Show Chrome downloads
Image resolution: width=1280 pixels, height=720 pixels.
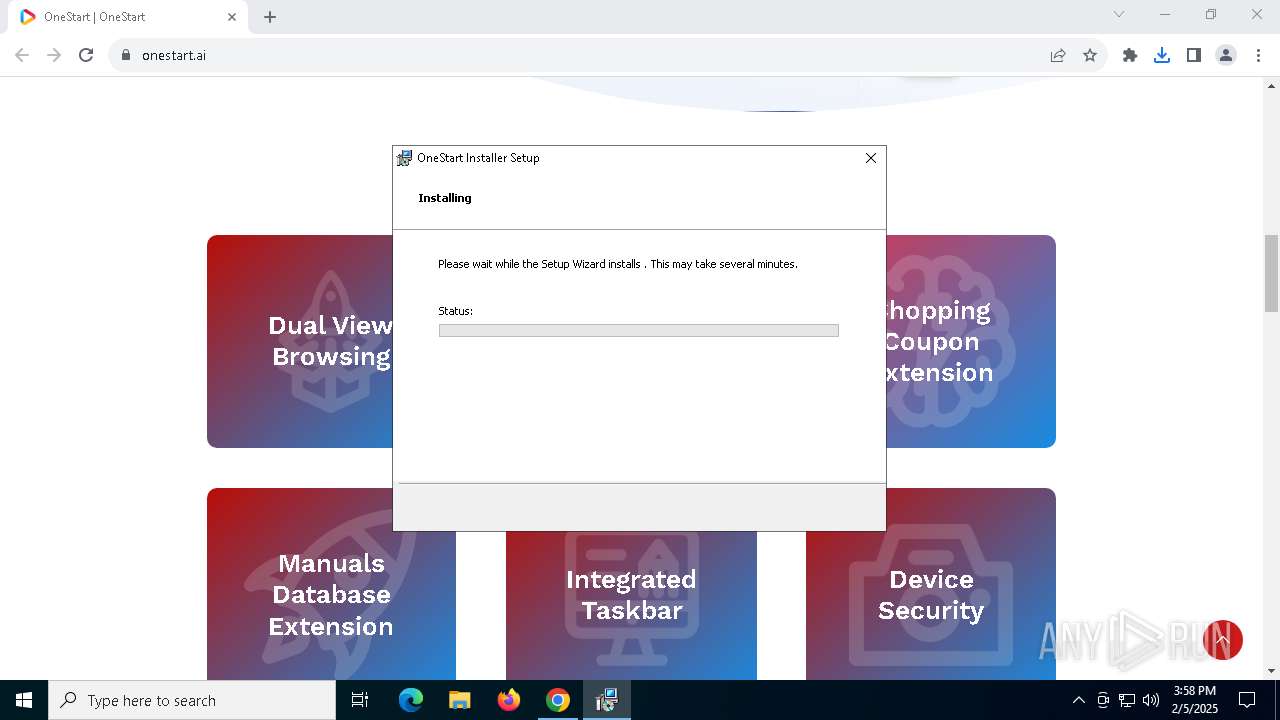[1162, 55]
